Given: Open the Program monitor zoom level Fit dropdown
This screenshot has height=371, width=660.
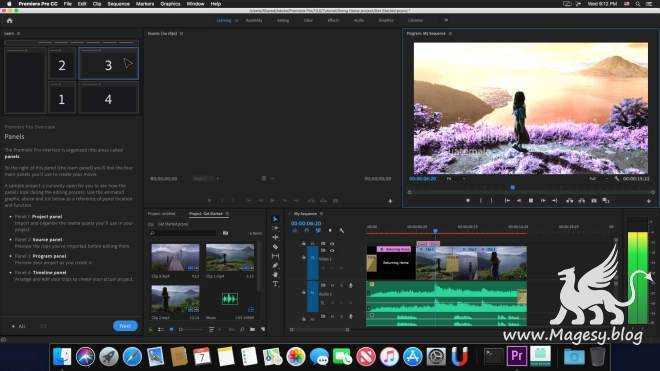Looking at the screenshot, I should point(455,179).
